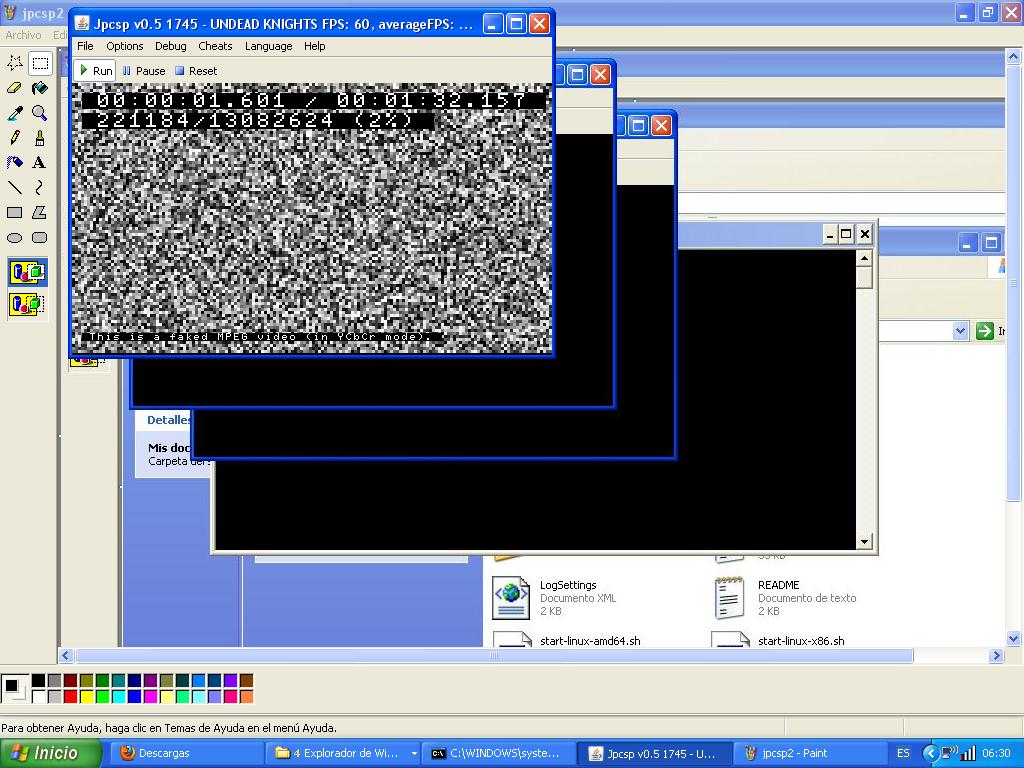Viewport: 1024px width, 768px height.
Task: Click Paint horizontal scrollbar right arrow
Action: [x=997, y=656]
